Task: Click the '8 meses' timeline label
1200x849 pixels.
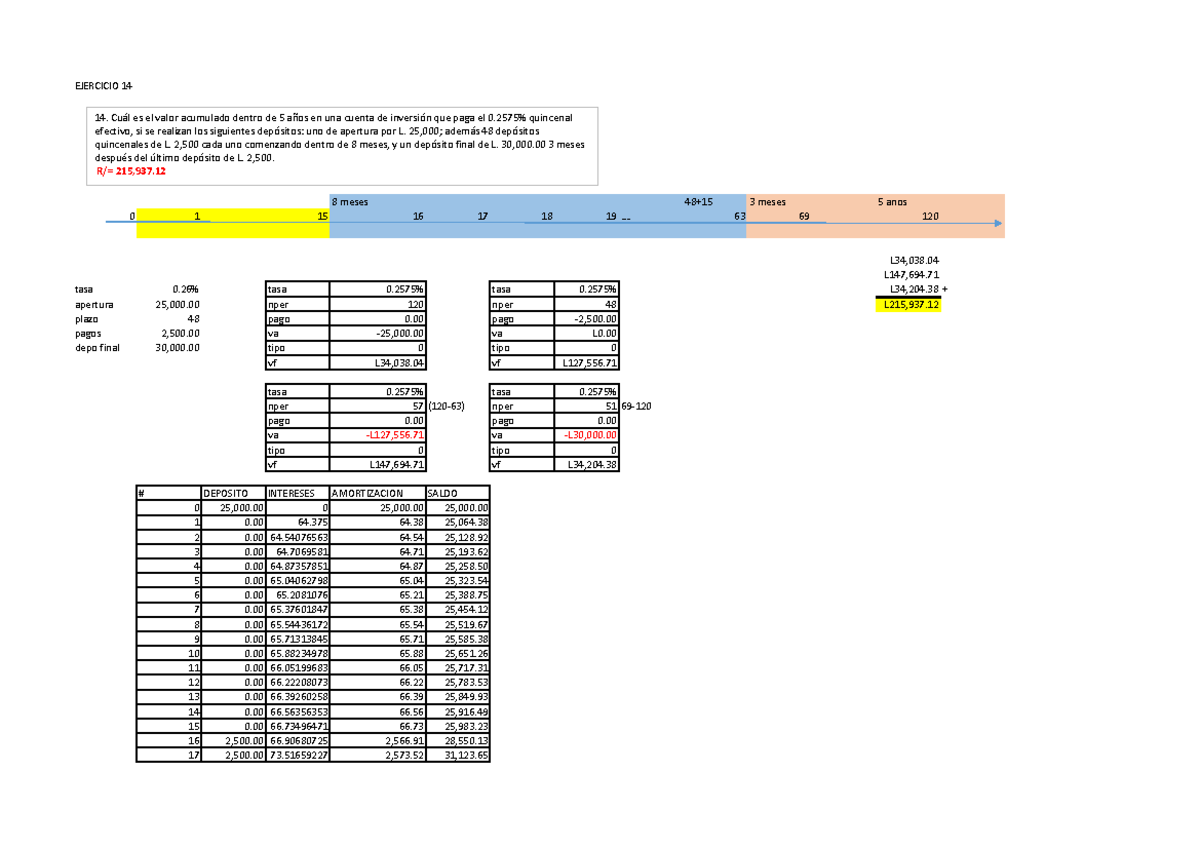Action: pos(349,201)
